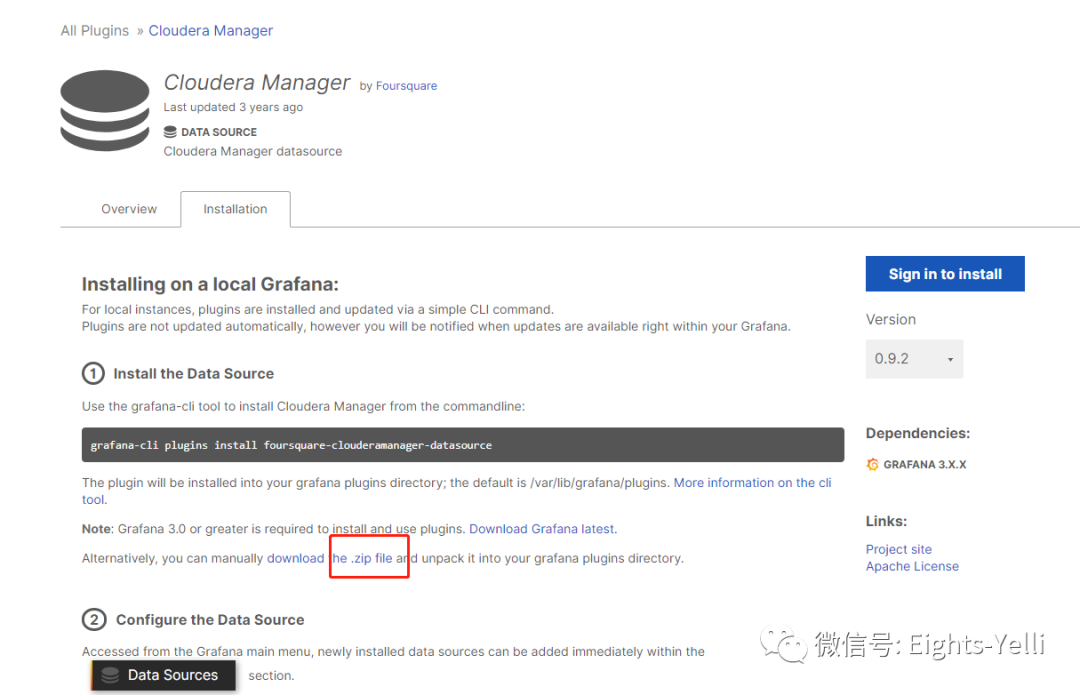1080x695 pixels.
Task: Click the Sign in to install button
Action: pos(945,274)
